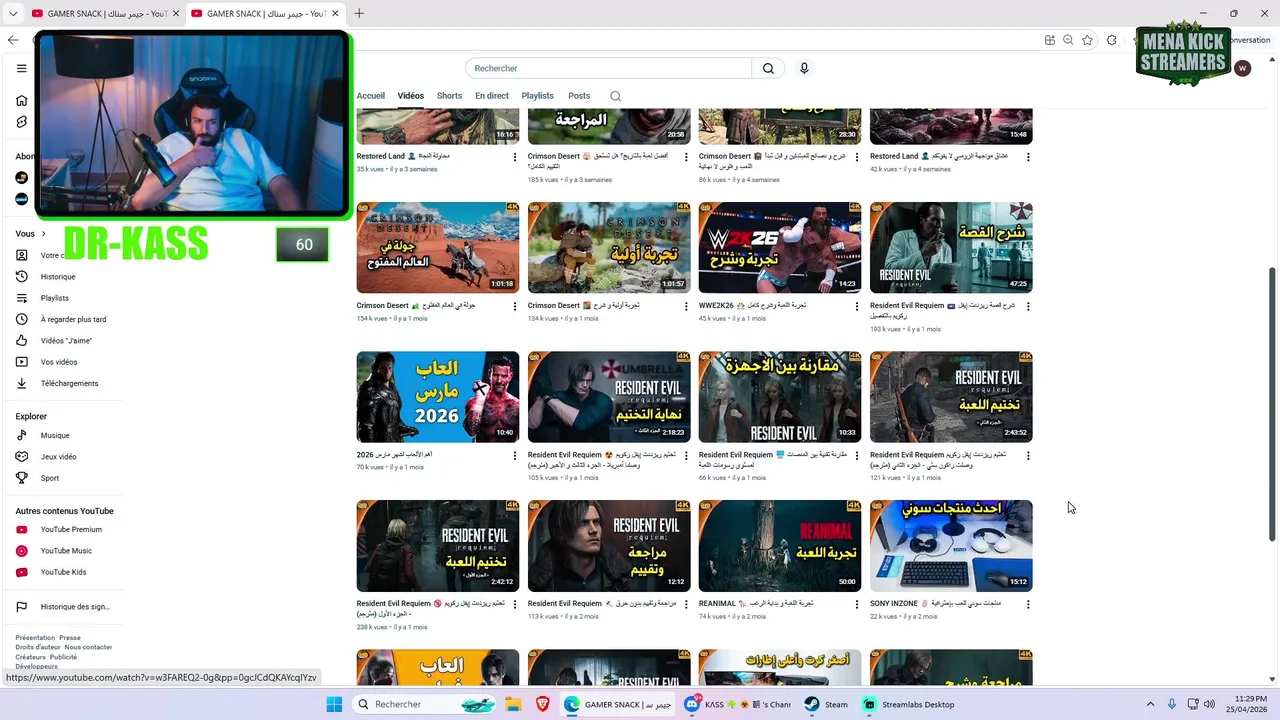Switch to the Accueil channel tab

tap(371, 96)
